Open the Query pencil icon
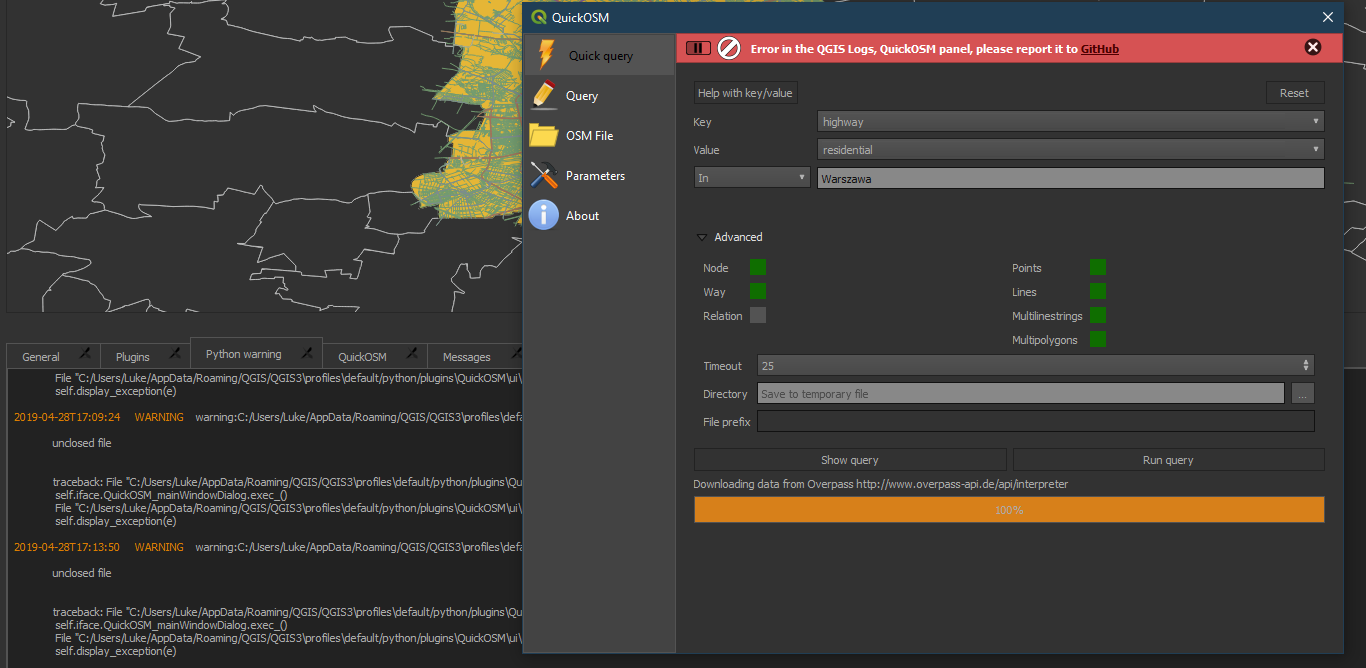The width and height of the screenshot is (1366, 668). coord(544,95)
